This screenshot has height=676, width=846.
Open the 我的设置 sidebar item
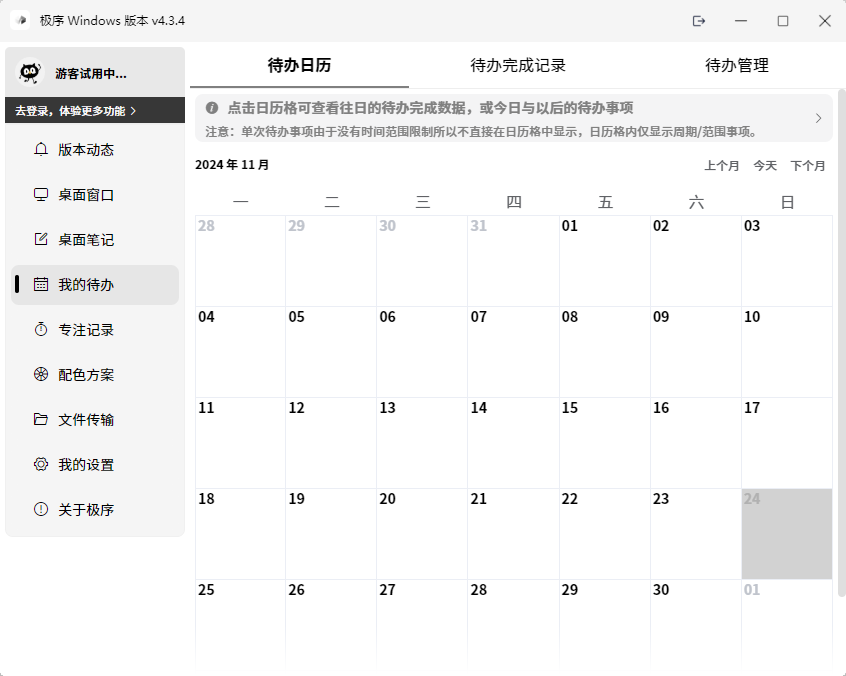[95, 465]
